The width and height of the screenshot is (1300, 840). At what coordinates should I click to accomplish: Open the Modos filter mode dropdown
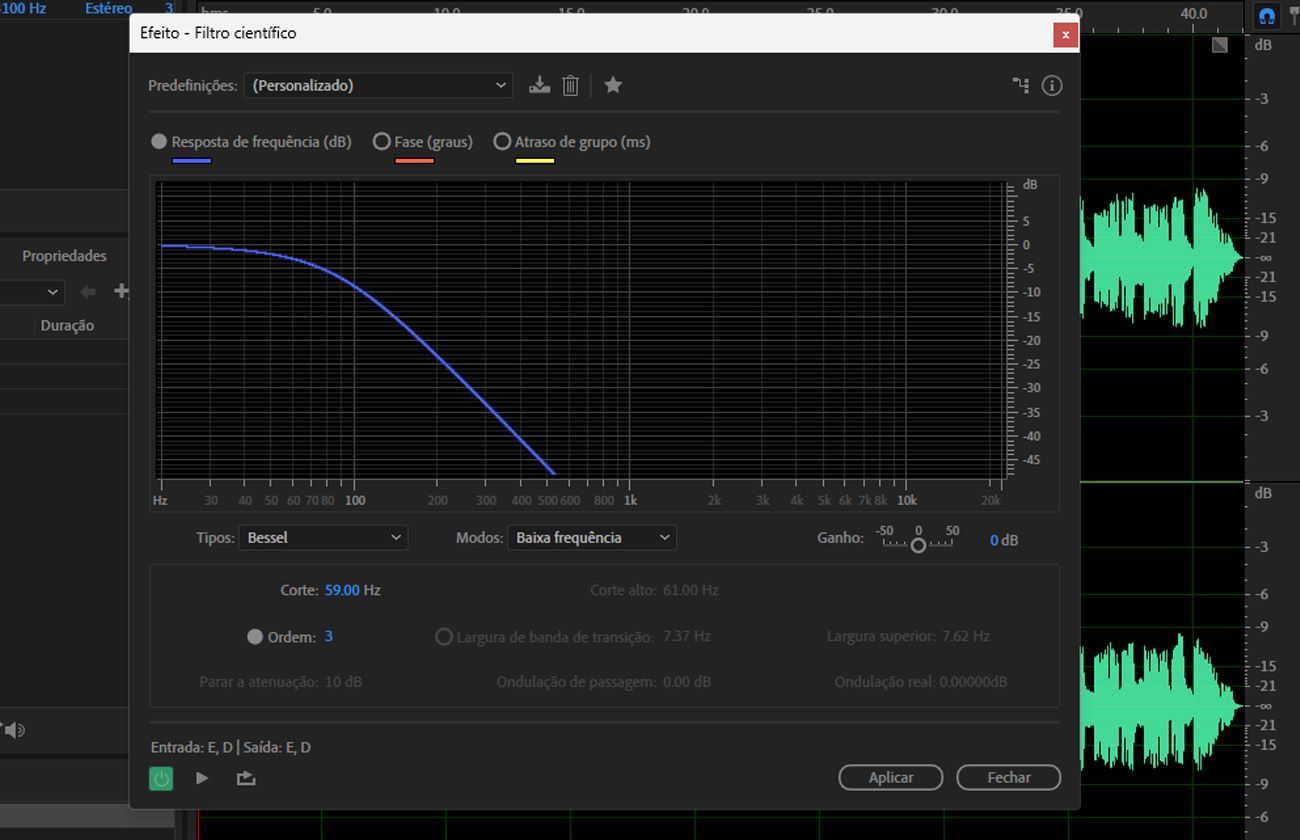click(592, 538)
